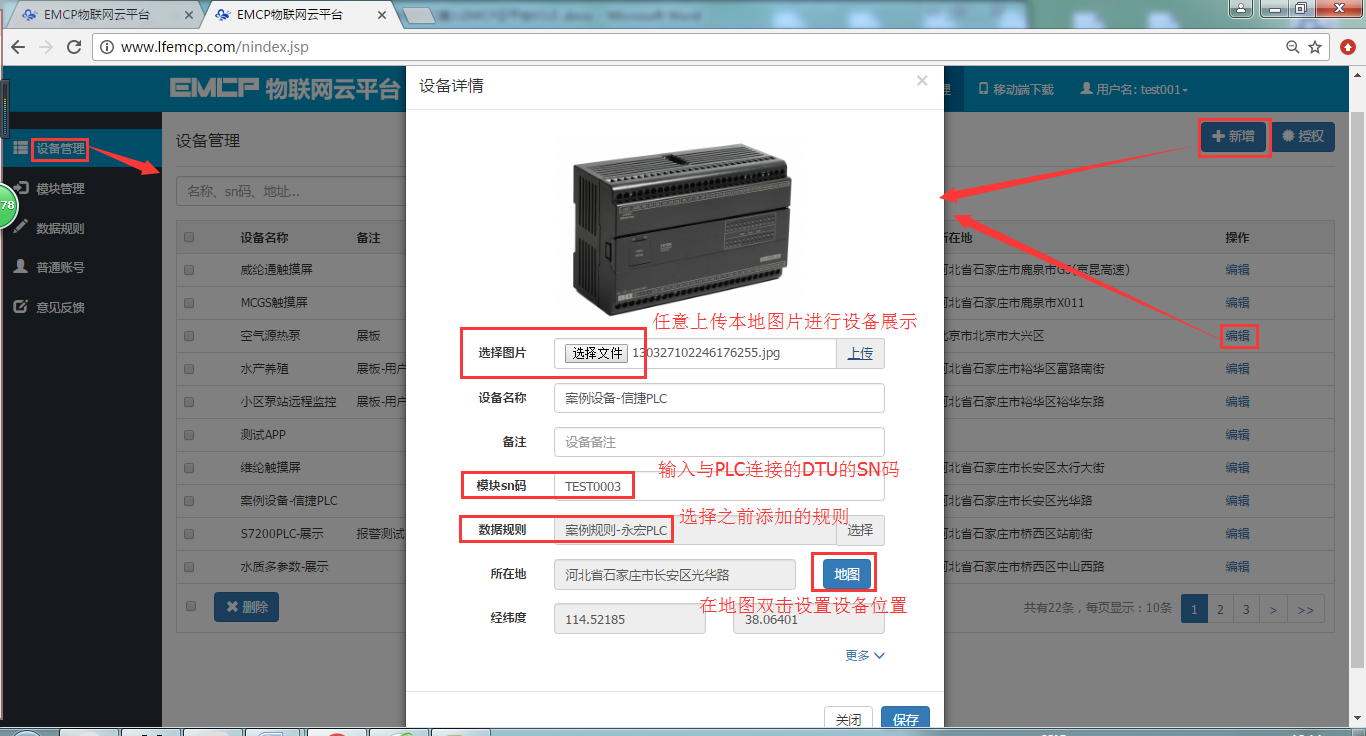Click 编辑 for the 水质多参数-展示 row
Screen dimensions: 1366x736
pos(1238,567)
